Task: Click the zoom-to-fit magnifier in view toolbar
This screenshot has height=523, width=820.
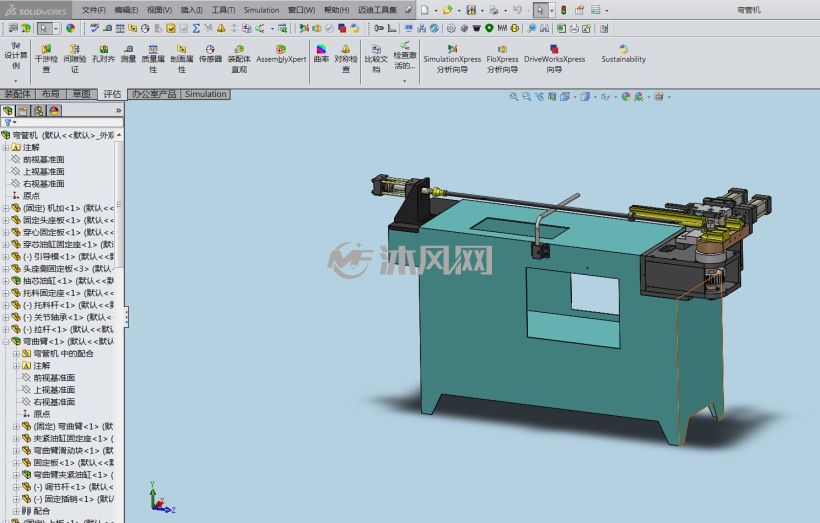Action: click(x=514, y=97)
